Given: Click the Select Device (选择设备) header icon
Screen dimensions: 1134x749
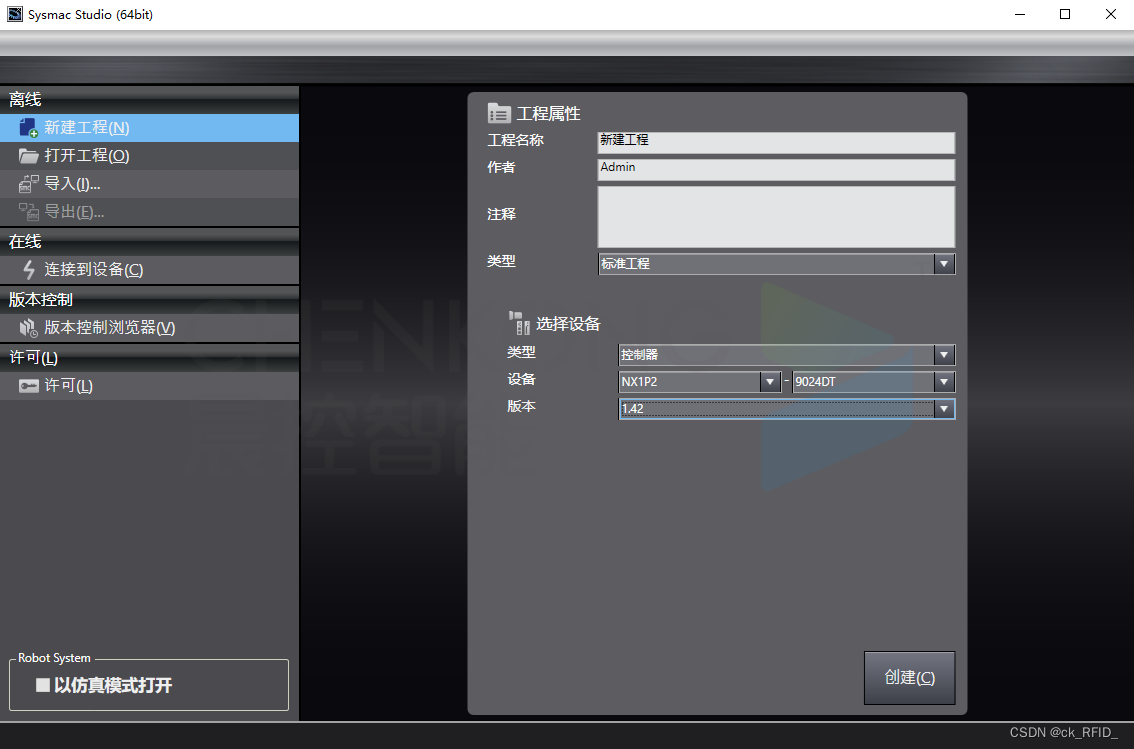Looking at the screenshot, I should point(519,322).
